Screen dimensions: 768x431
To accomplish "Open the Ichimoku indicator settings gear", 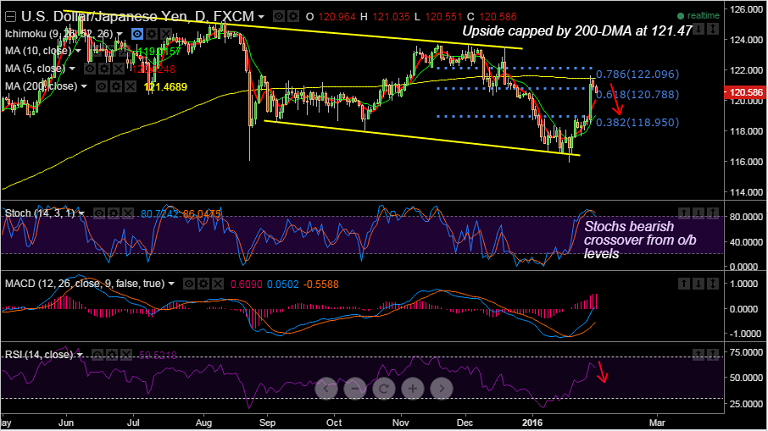I will [x=152, y=34].
